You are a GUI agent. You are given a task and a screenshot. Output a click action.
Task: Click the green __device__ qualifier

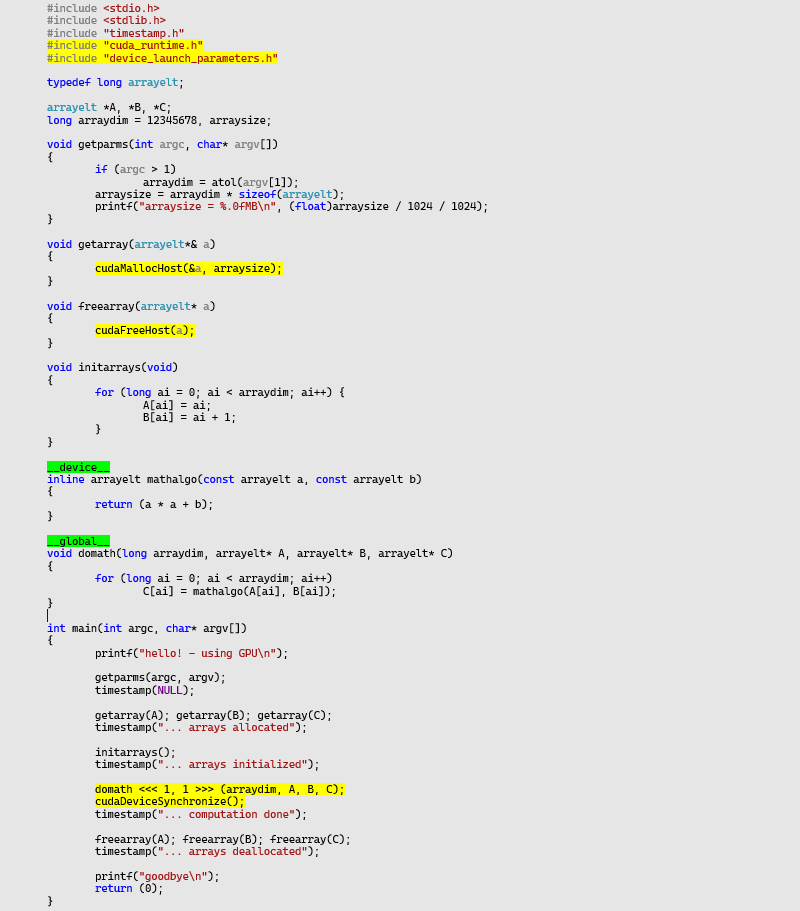[x=78, y=467]
